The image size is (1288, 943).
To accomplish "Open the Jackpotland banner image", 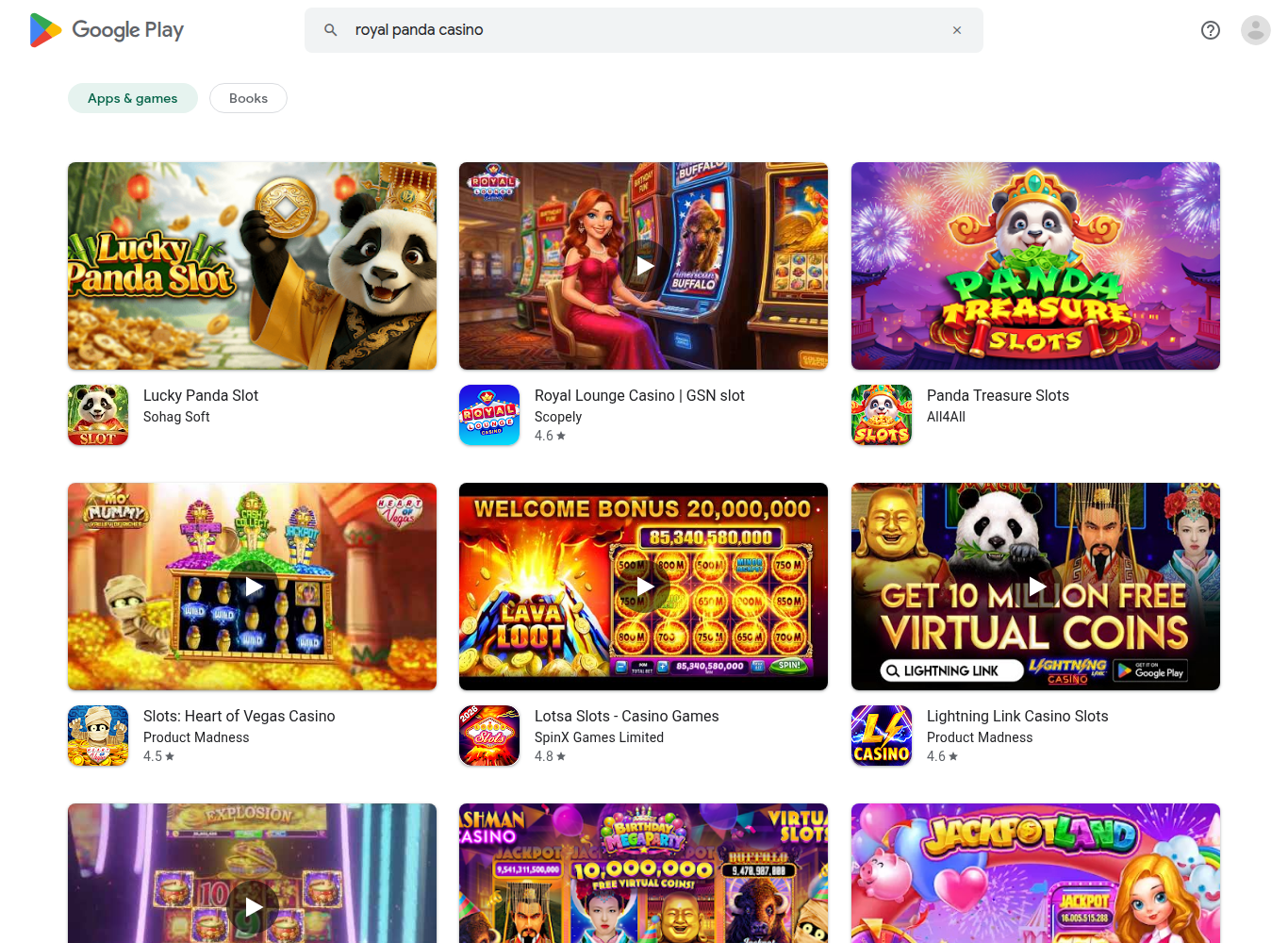I will 1035,873.
